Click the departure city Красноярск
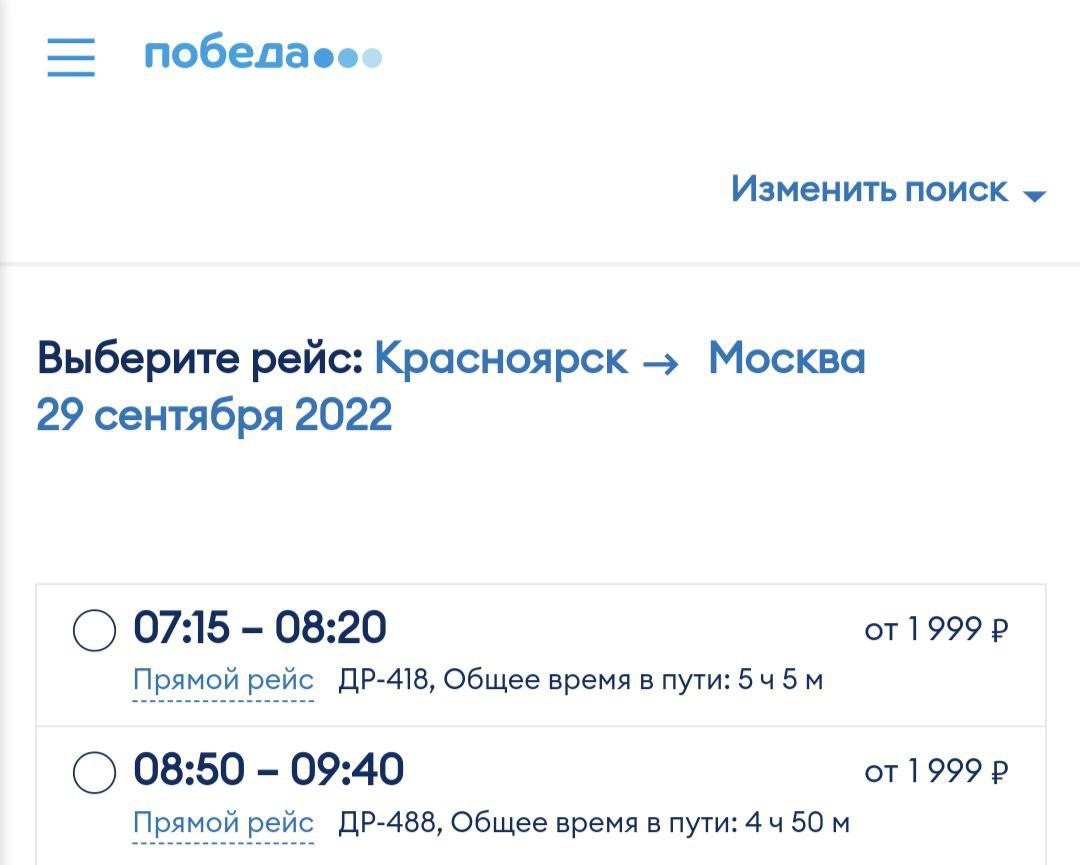This screenshot has height=865, width=1080. [x=501, y=358]
